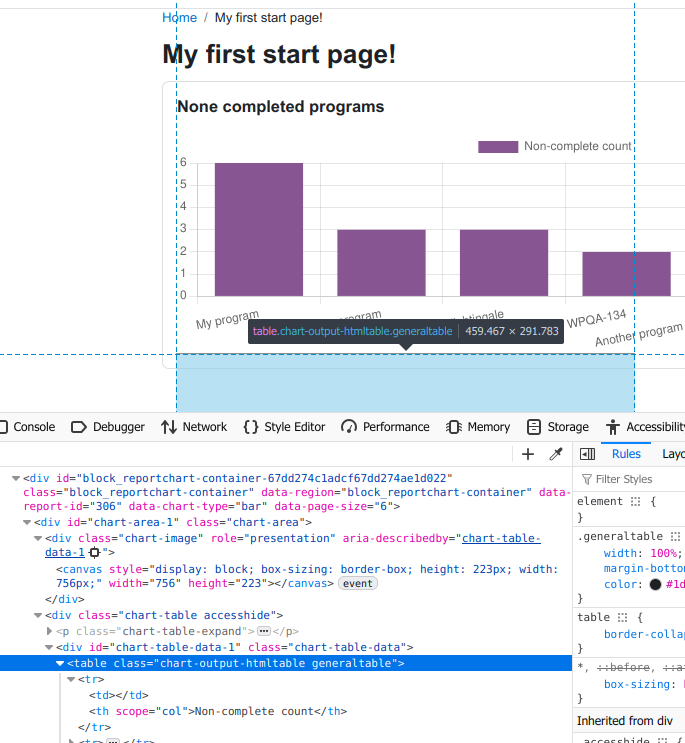Screen dimensions: 685x743
Task: Collapse the first tr node
Action: pos(71,680)
